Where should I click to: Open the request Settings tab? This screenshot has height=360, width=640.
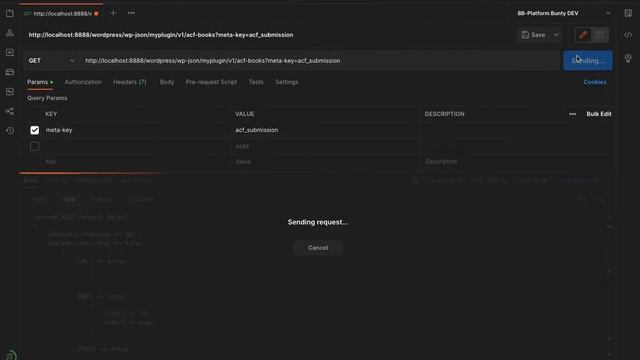pos(287,82)
